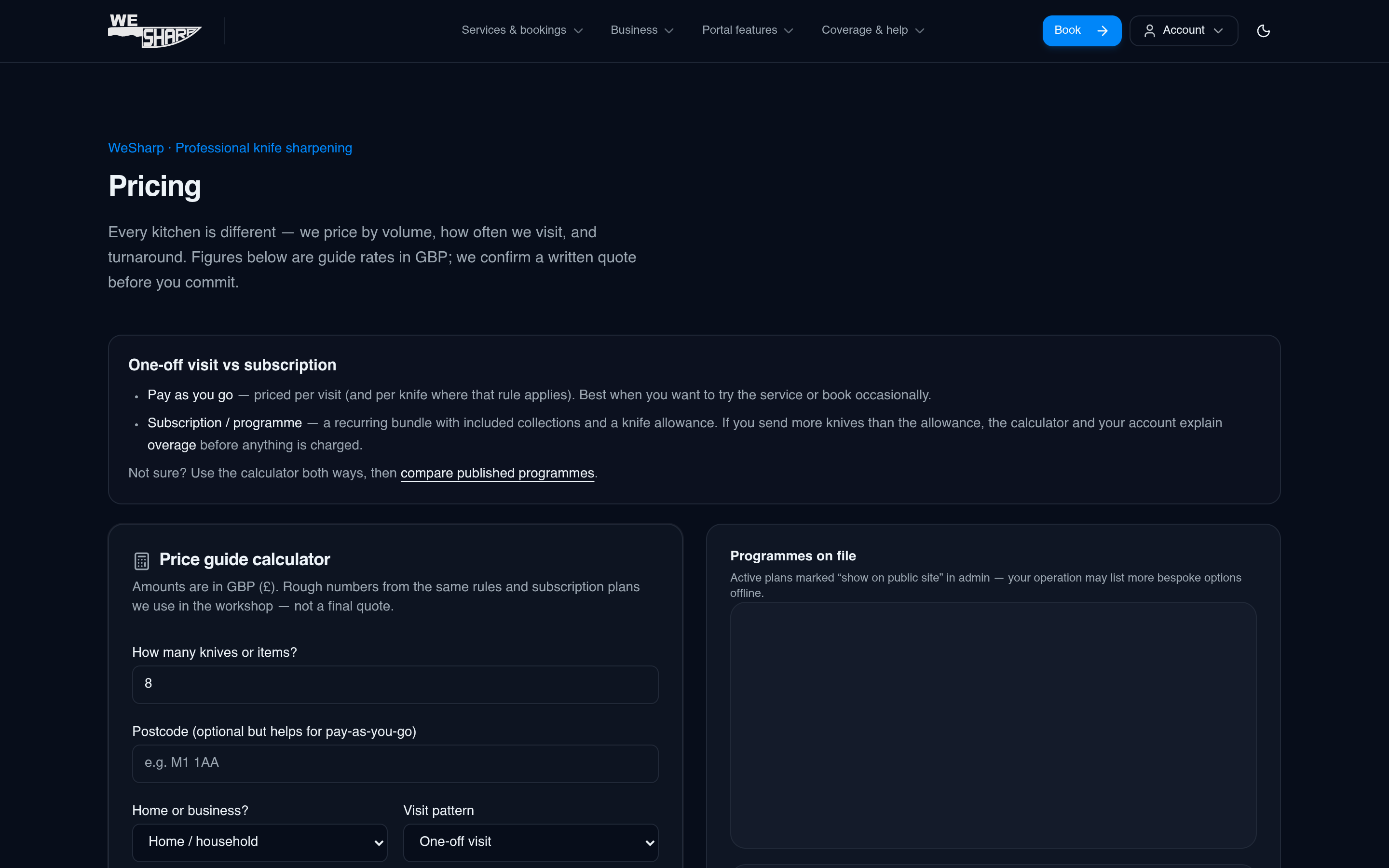Viewport: 1389px width, 868px height.
Task: Click the Postcode input field
Action: point(395,763)
